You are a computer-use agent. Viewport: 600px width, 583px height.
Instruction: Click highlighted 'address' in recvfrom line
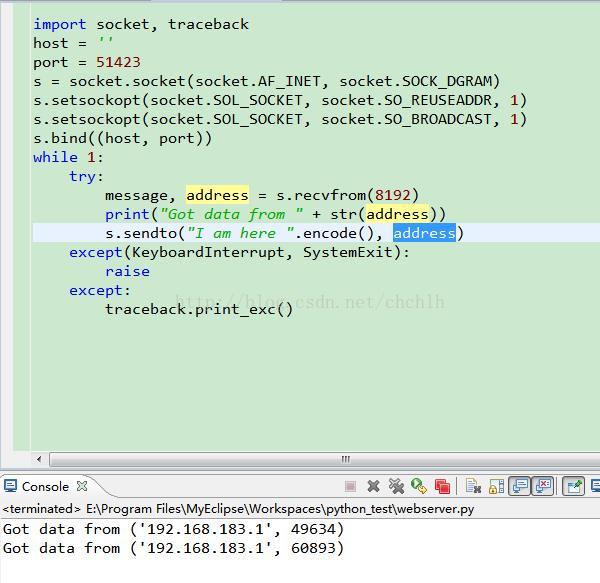click(217, 195)
